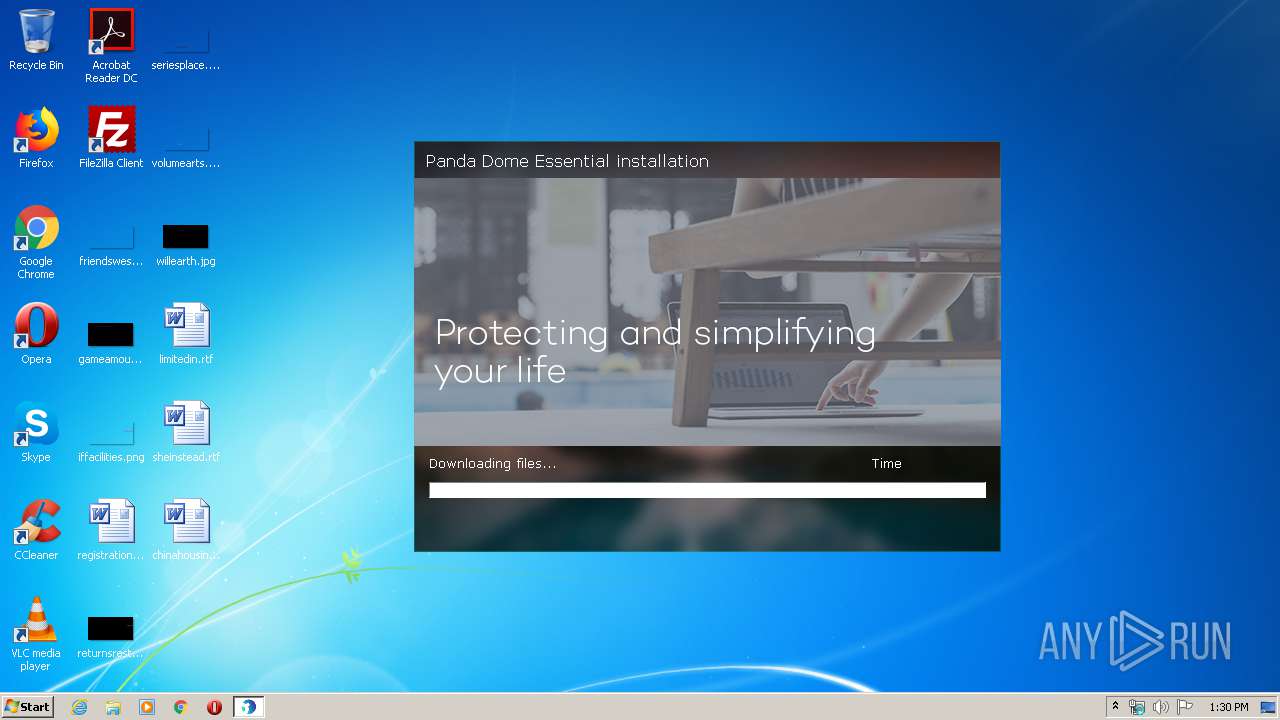
Task: Open the clock showing 1:30 PM
Action: click(x=1229, y=707)
